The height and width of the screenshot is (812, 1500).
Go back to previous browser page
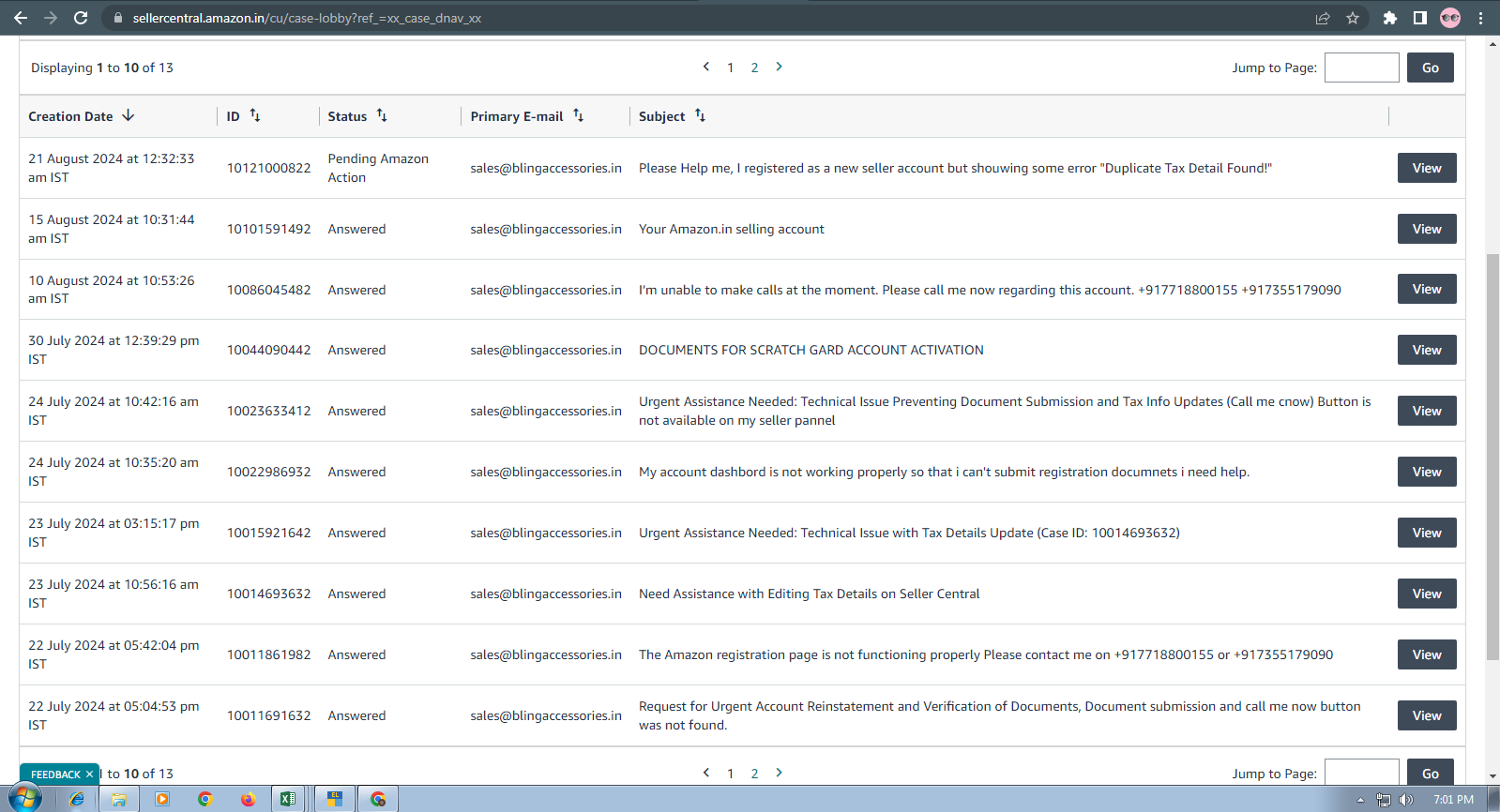(21, 18)
